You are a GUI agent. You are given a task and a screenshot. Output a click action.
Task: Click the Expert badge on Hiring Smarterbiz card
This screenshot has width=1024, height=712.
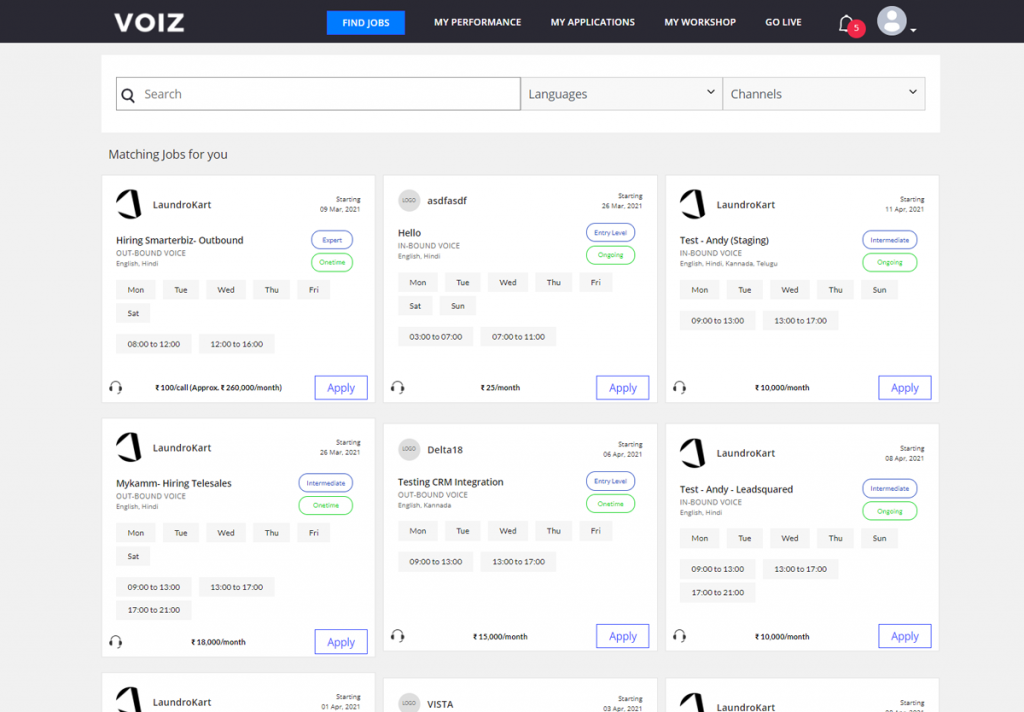pos(332,240)
